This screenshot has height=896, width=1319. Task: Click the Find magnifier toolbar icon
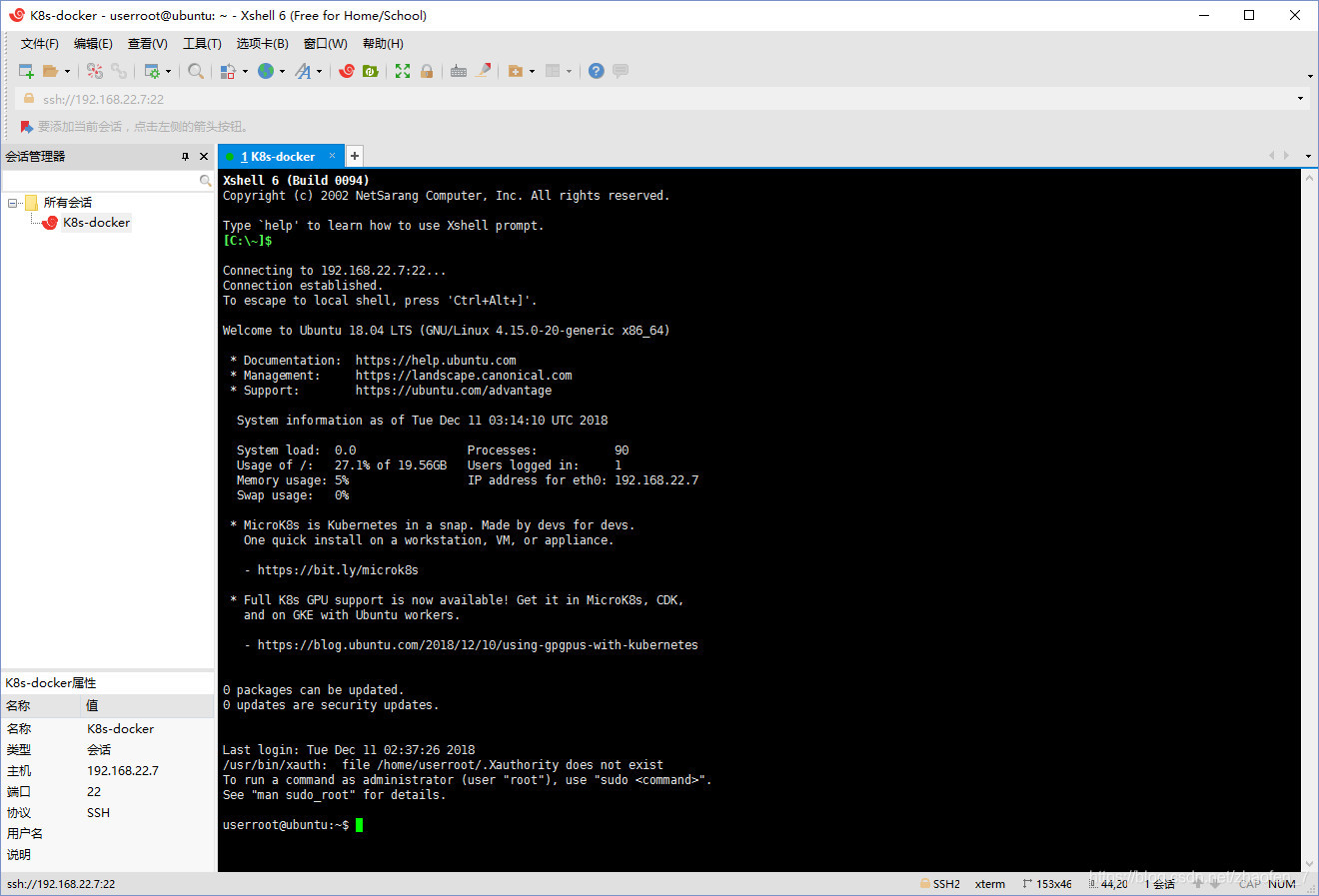tap(196, 71)
